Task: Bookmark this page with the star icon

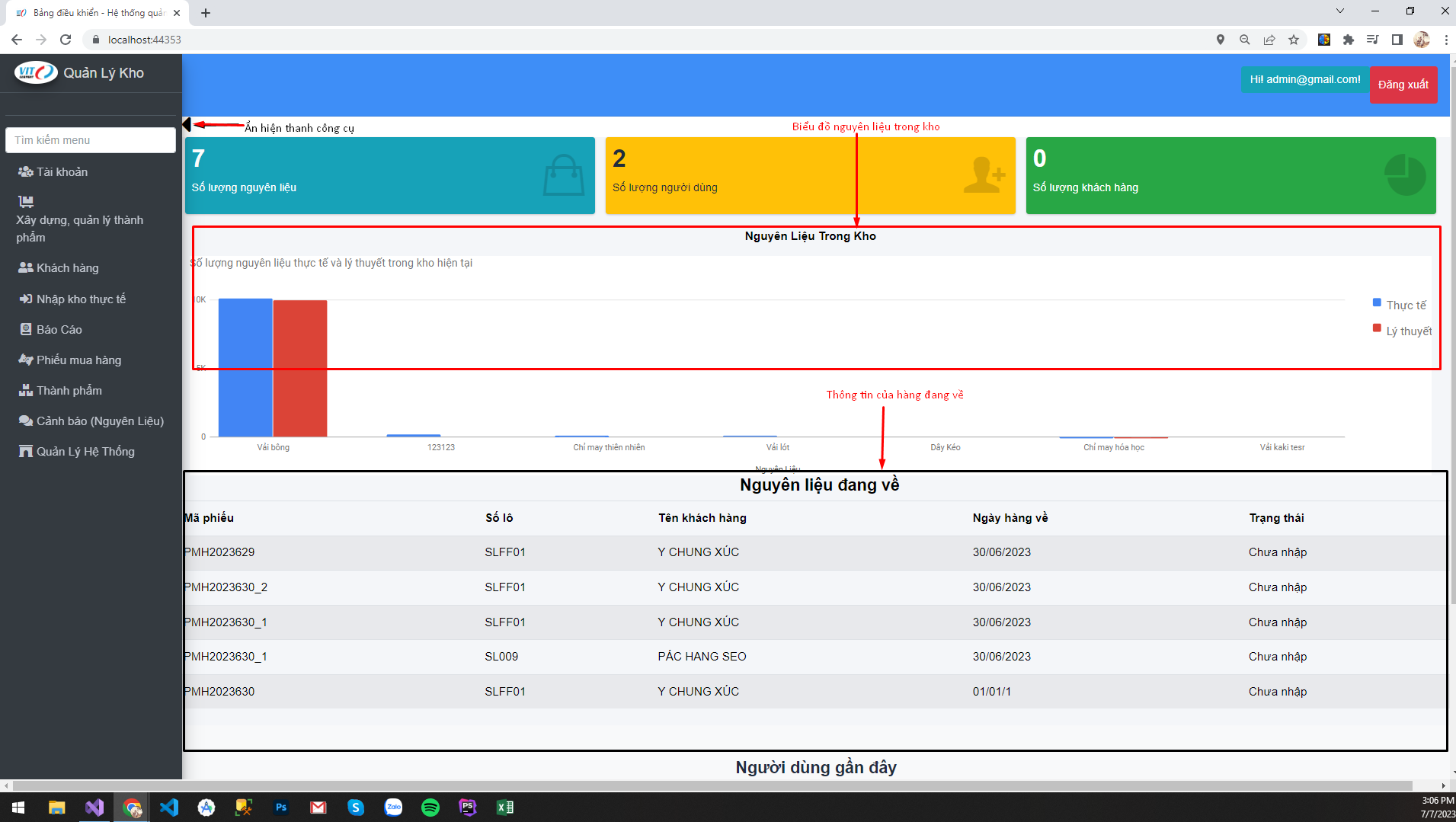Action: [x=1294, y=40]
